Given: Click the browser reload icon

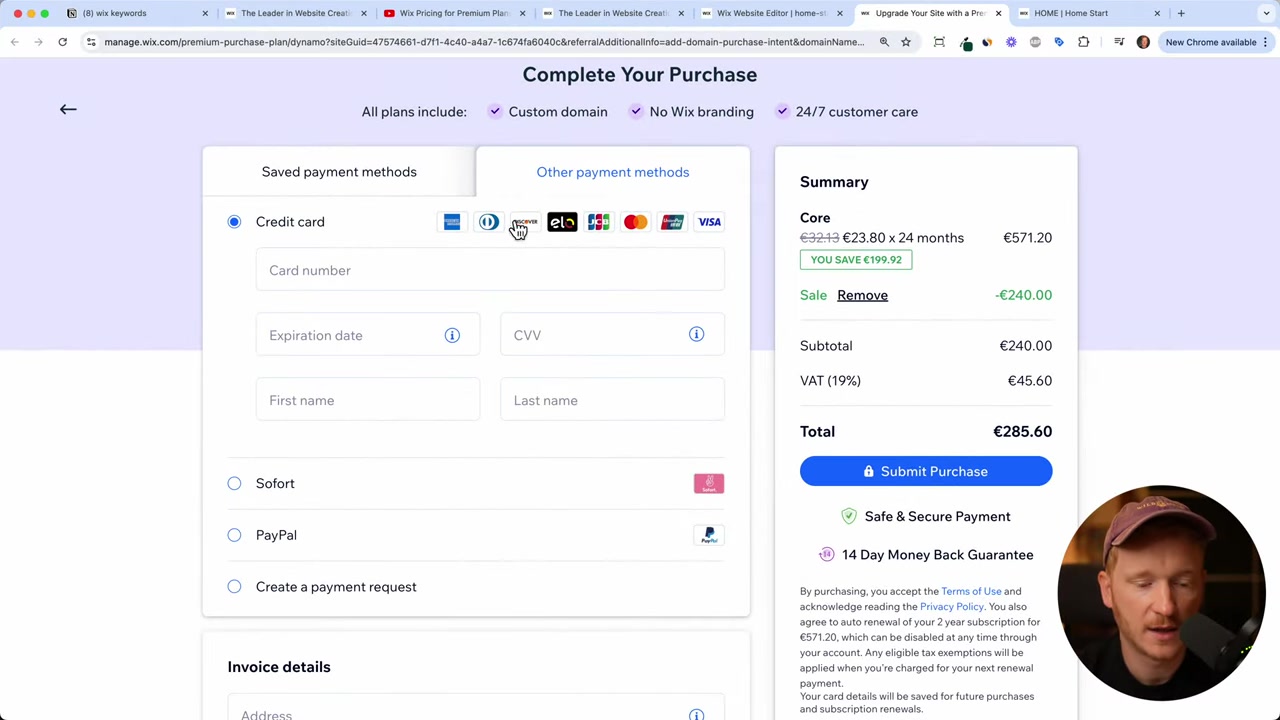Looking at the screenshot, I should click(x=62, y=42).
